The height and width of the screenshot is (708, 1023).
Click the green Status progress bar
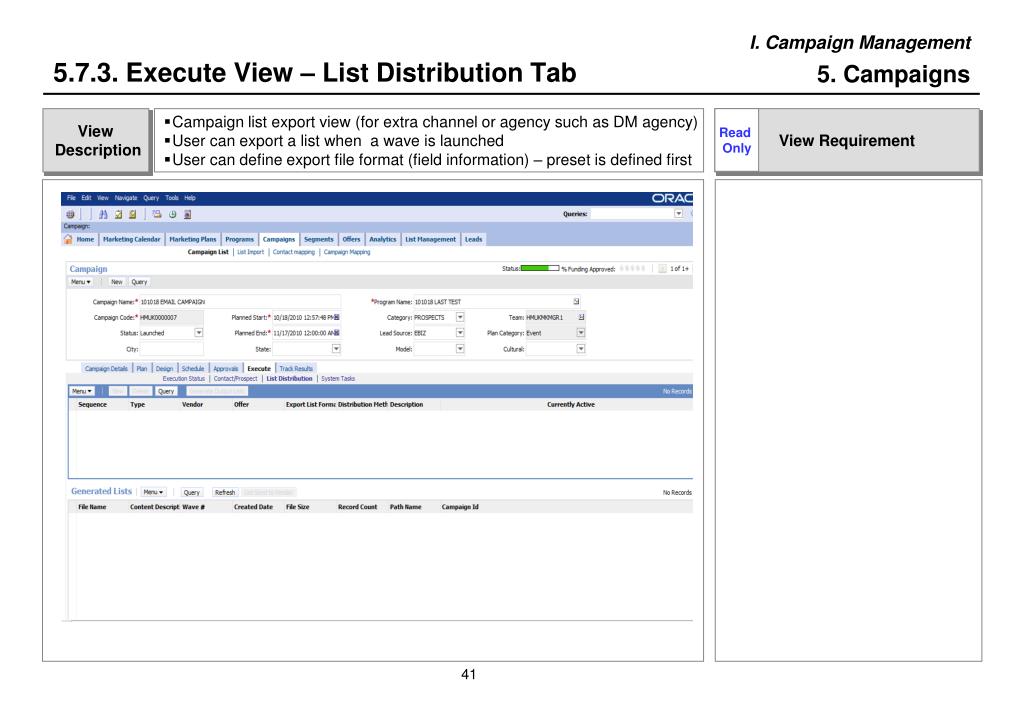point(540,268)
